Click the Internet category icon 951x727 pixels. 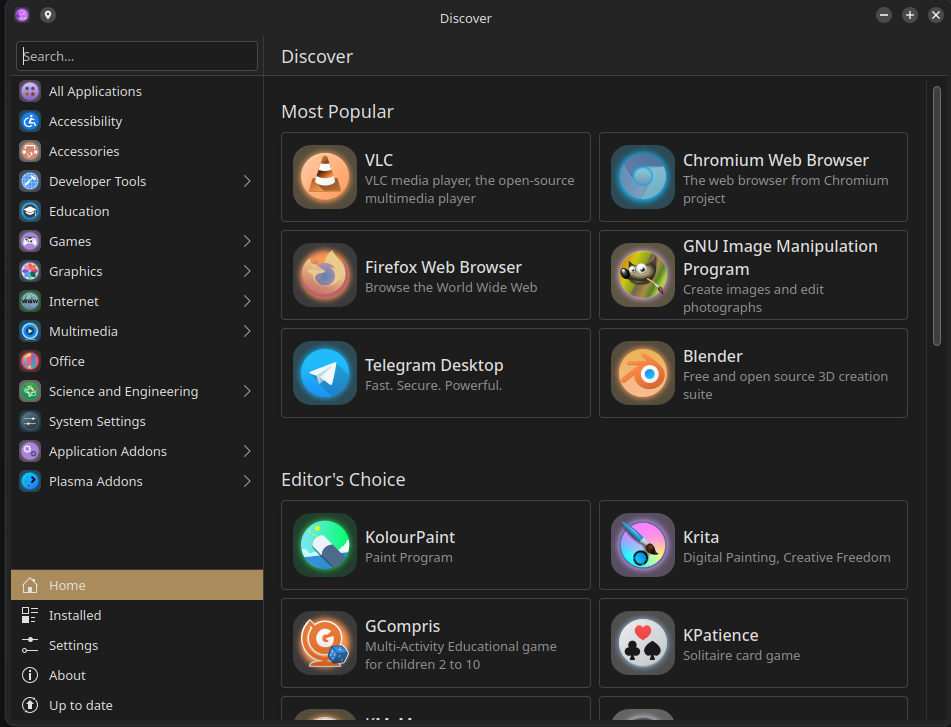coord(30,301)
